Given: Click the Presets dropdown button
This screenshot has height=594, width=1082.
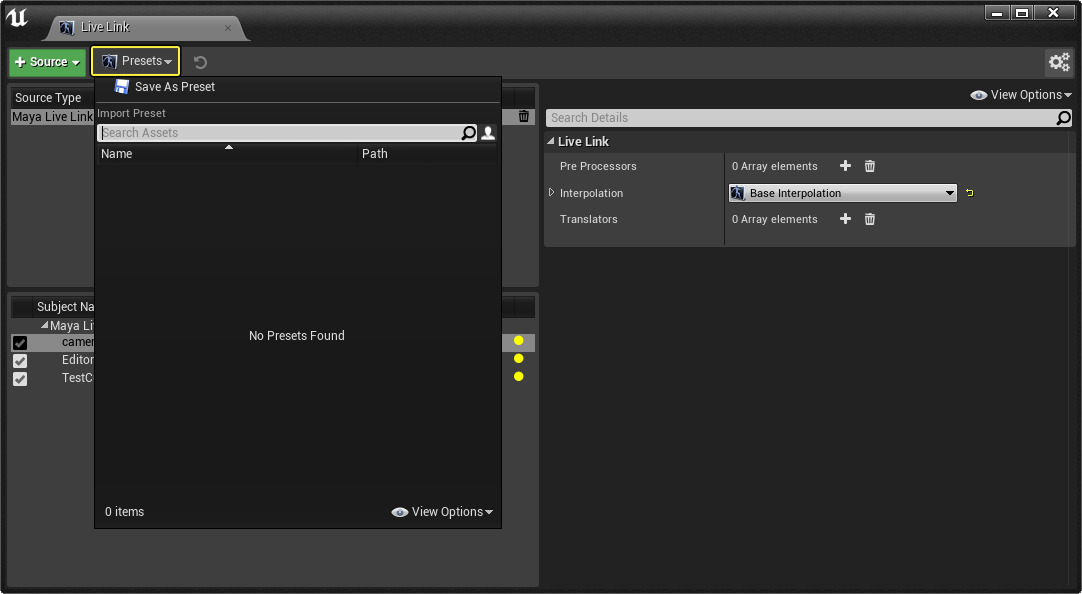Looking at the screenshot, I should click(136, 61).
